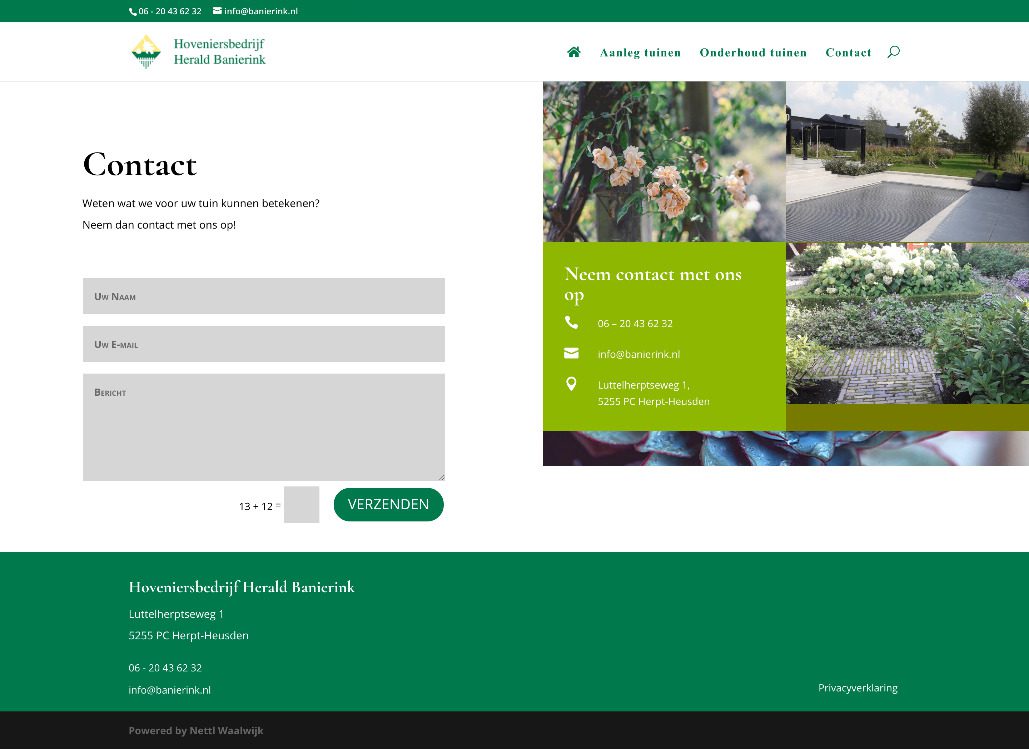Click the top bar email info@banierink.nl

(261, 11)
